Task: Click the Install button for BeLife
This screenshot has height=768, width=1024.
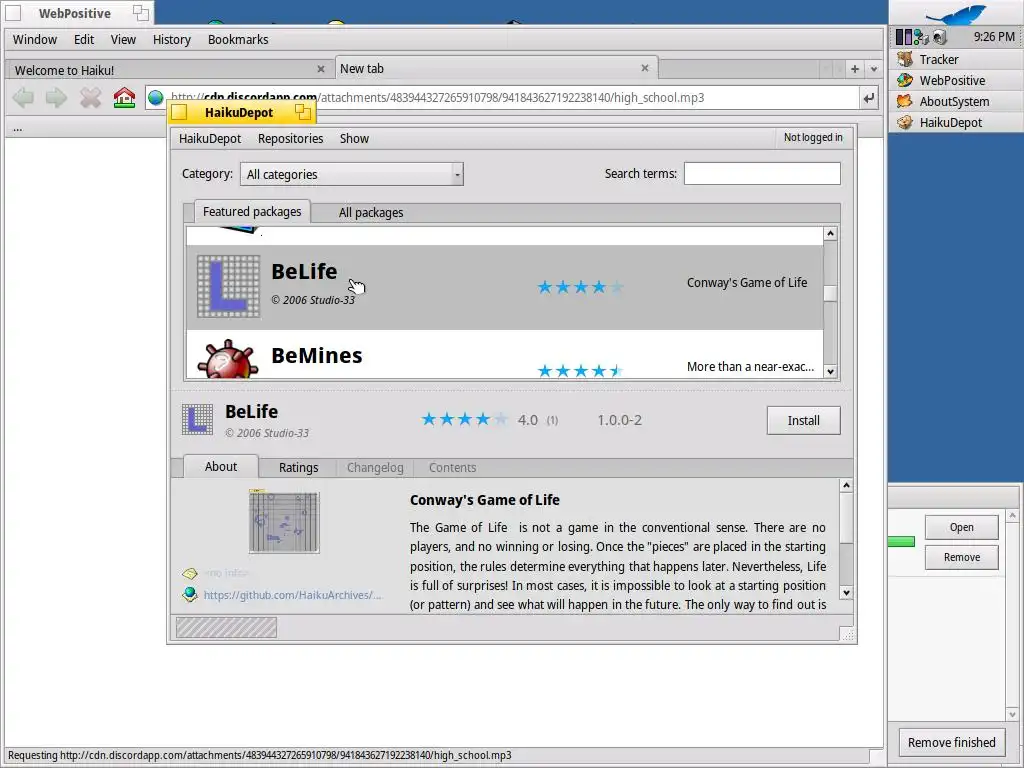Action: coord(803,421)
